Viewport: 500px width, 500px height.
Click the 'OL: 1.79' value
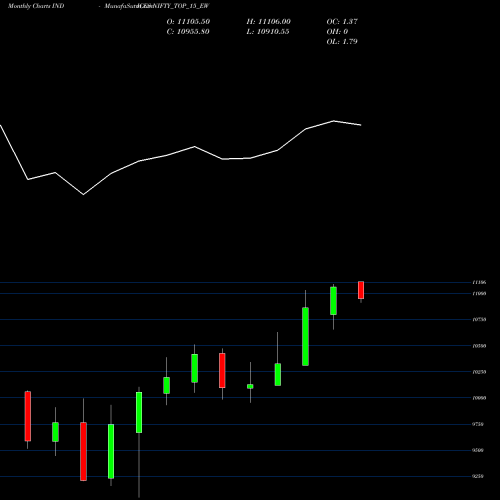pos(342,42)
